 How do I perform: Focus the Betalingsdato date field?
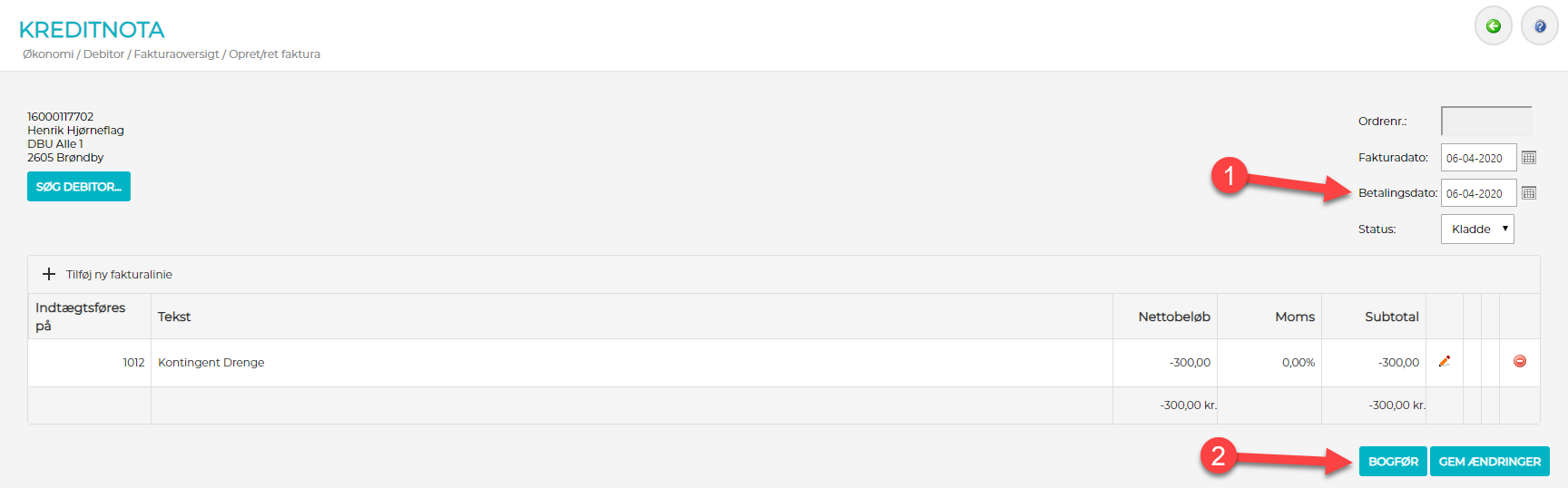[x=1477, y=193]
